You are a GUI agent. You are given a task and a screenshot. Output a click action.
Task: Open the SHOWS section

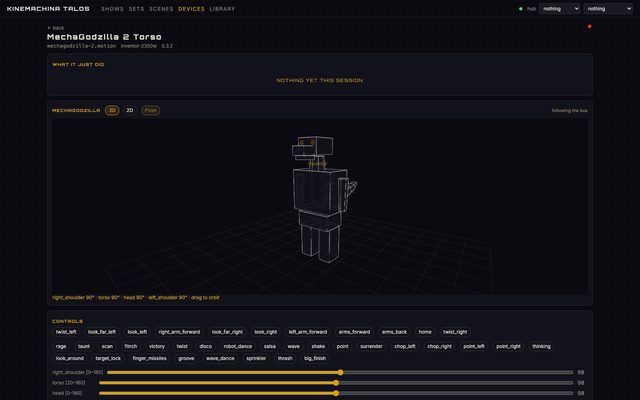click(x=112, y=9)
